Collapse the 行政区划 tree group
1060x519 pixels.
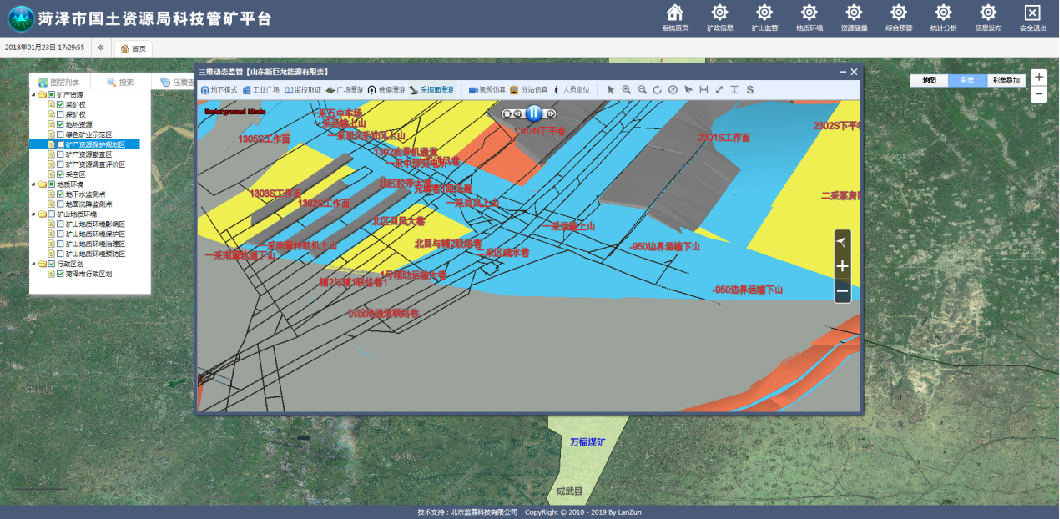[34, 264]
